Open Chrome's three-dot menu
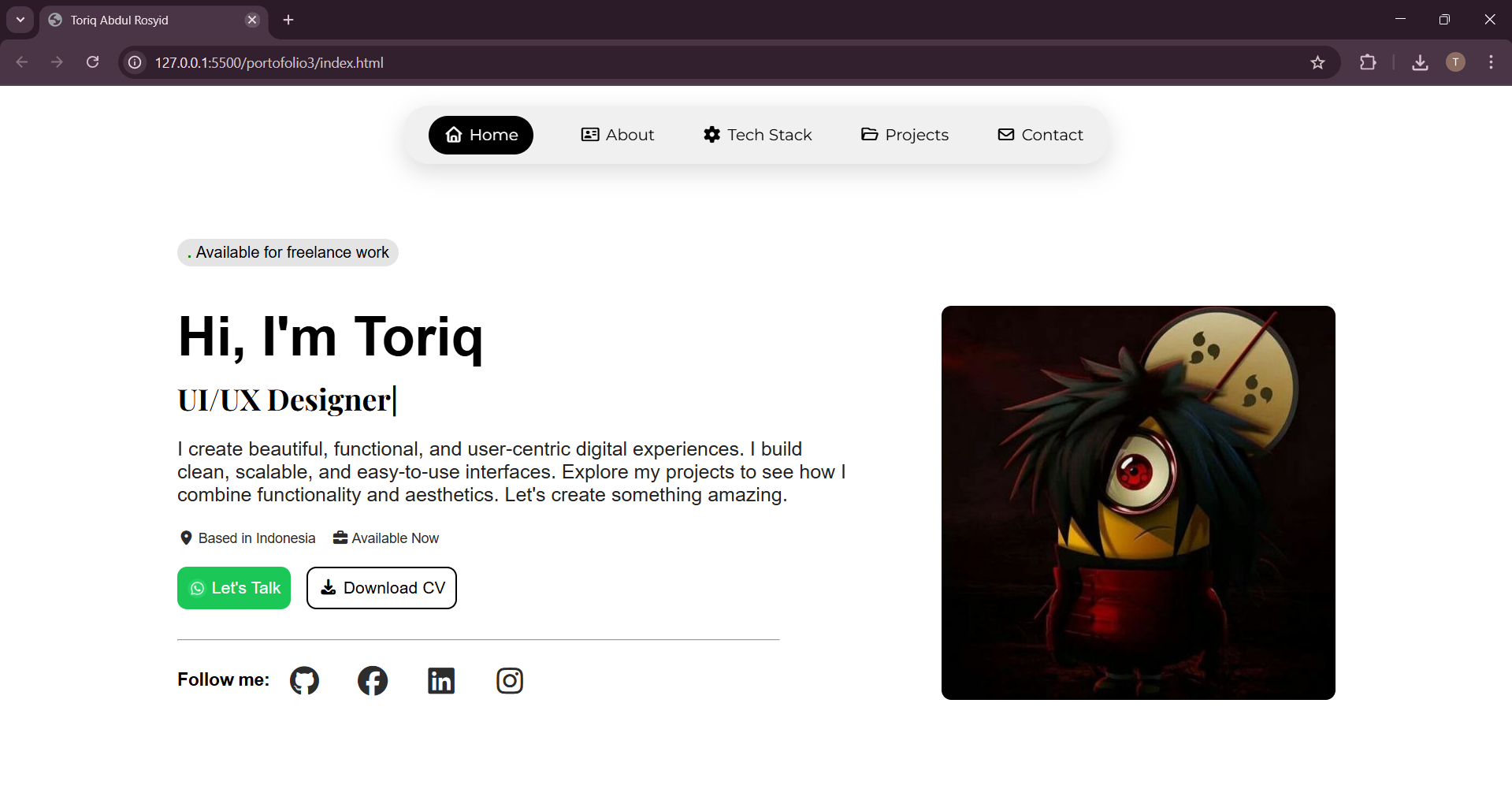Viewport: 1512px width, 800px height. tap(1491, 62)
